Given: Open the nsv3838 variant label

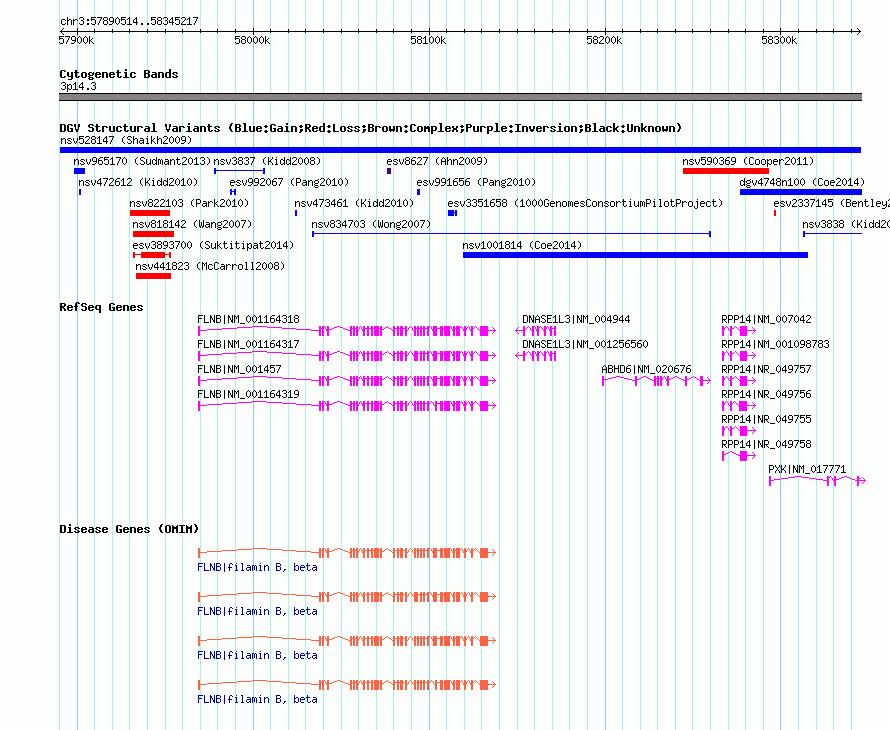Looking at the screenshot, I should 846,224.
